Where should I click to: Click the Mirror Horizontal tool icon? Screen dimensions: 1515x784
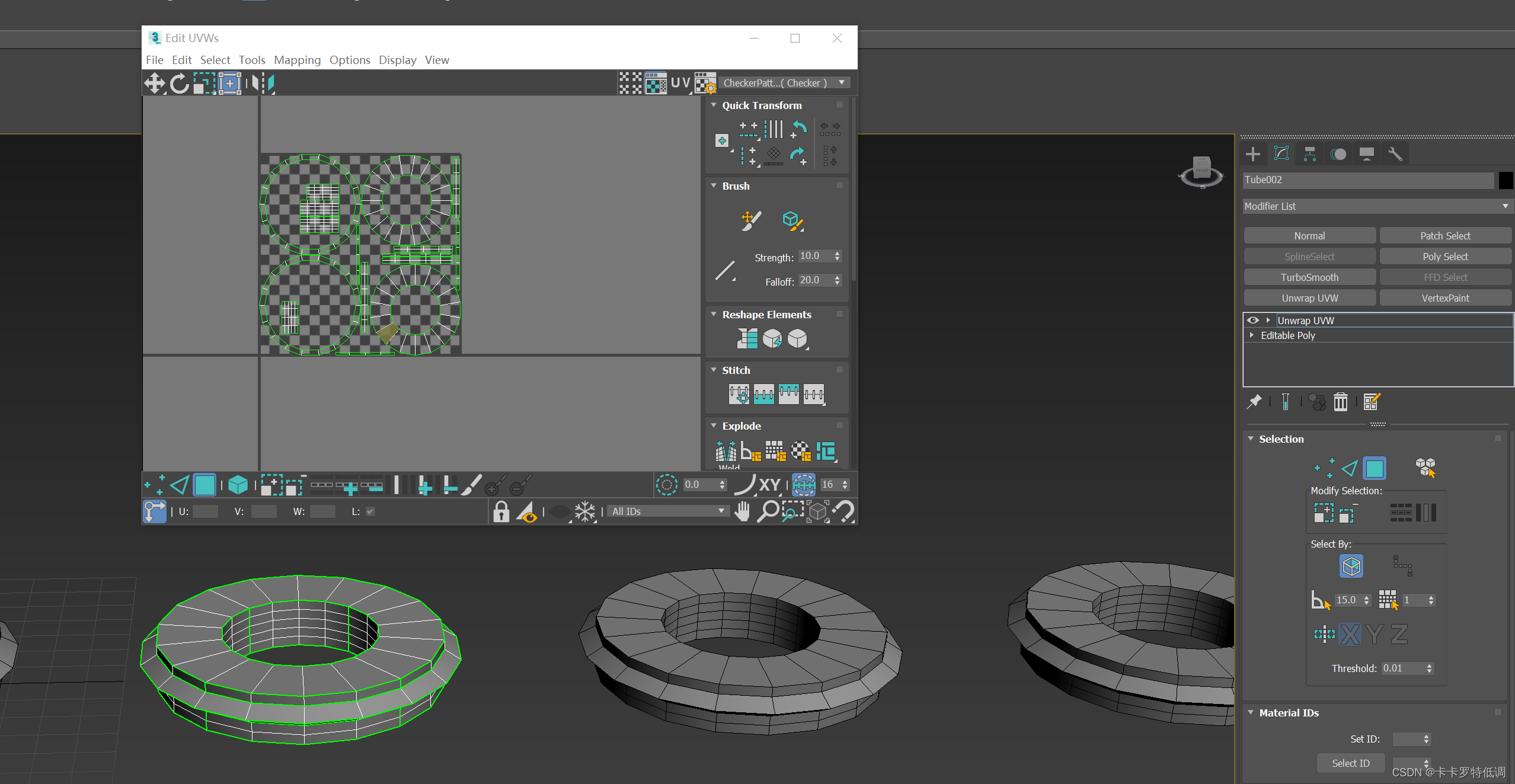coord(263,84)
